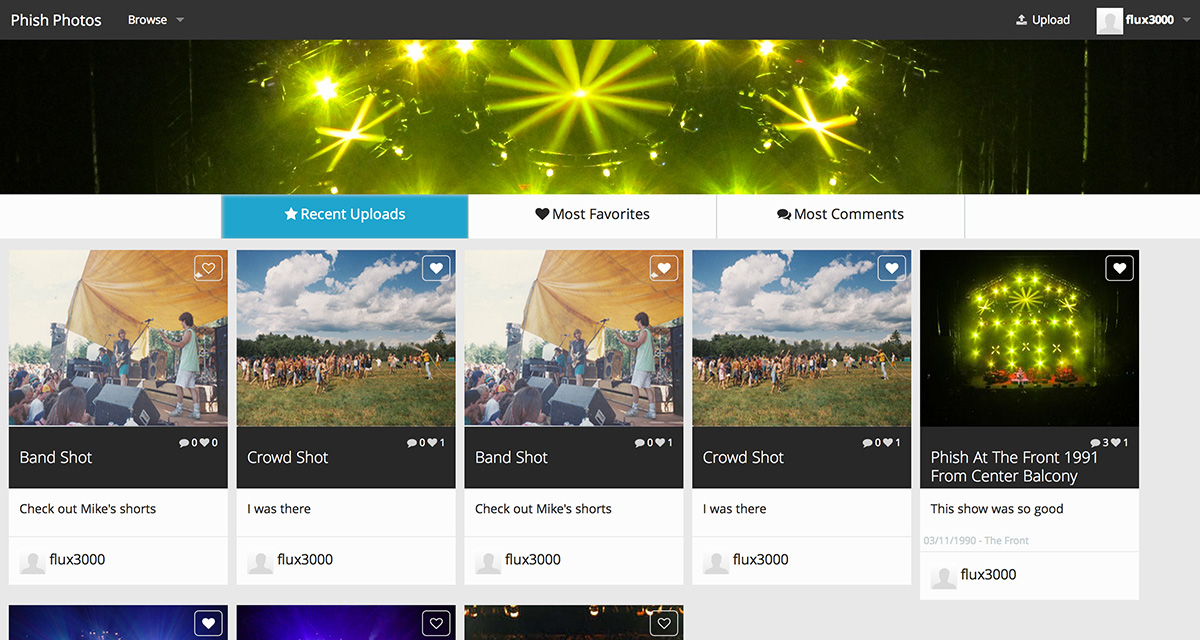Viewport: 1200px width, 640px height.
Task: Open 03/11/1990 - The Front show link
Action: click(x=976, y=541)
